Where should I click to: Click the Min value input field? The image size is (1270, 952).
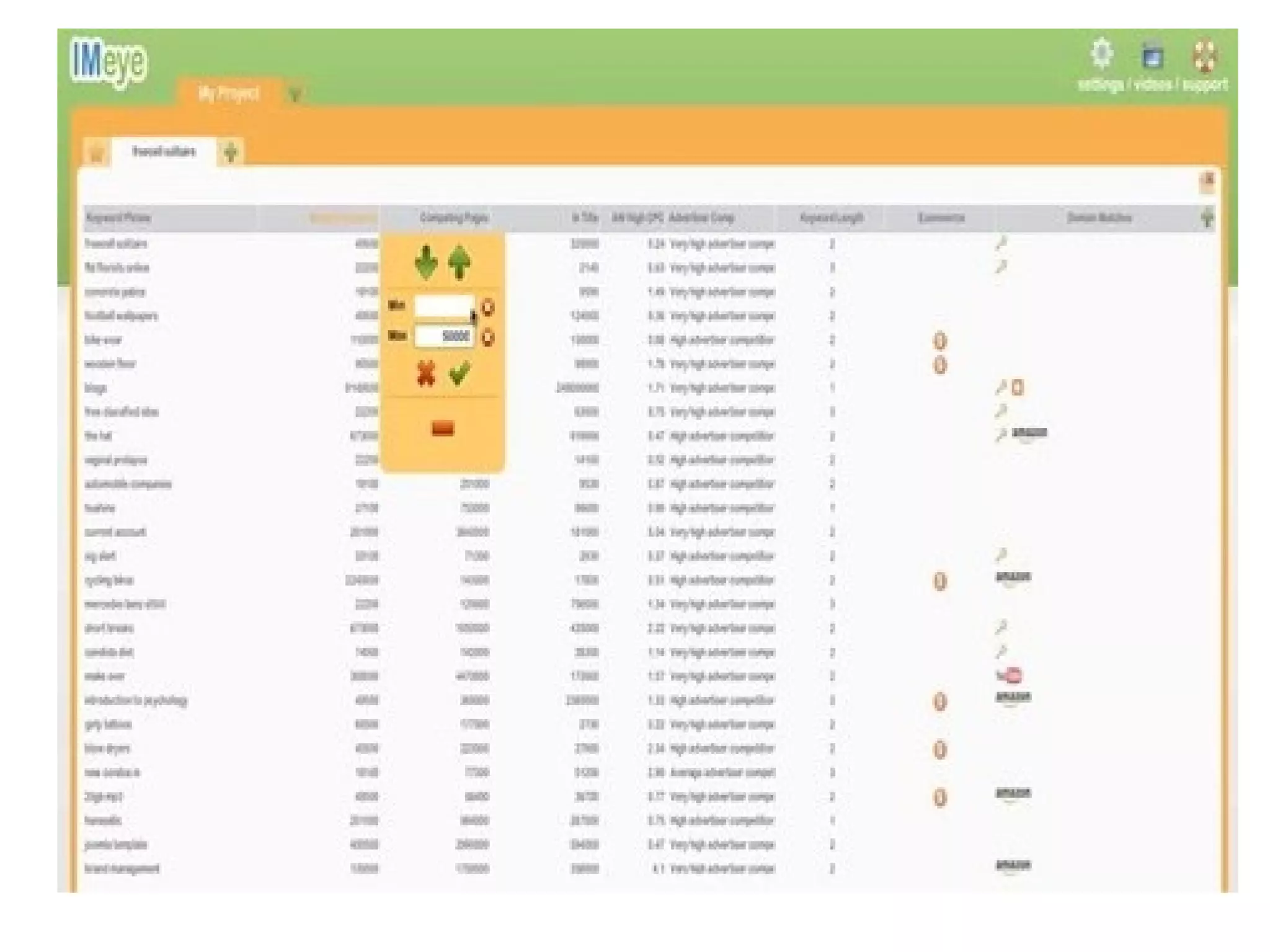click(x=443, y=306)
